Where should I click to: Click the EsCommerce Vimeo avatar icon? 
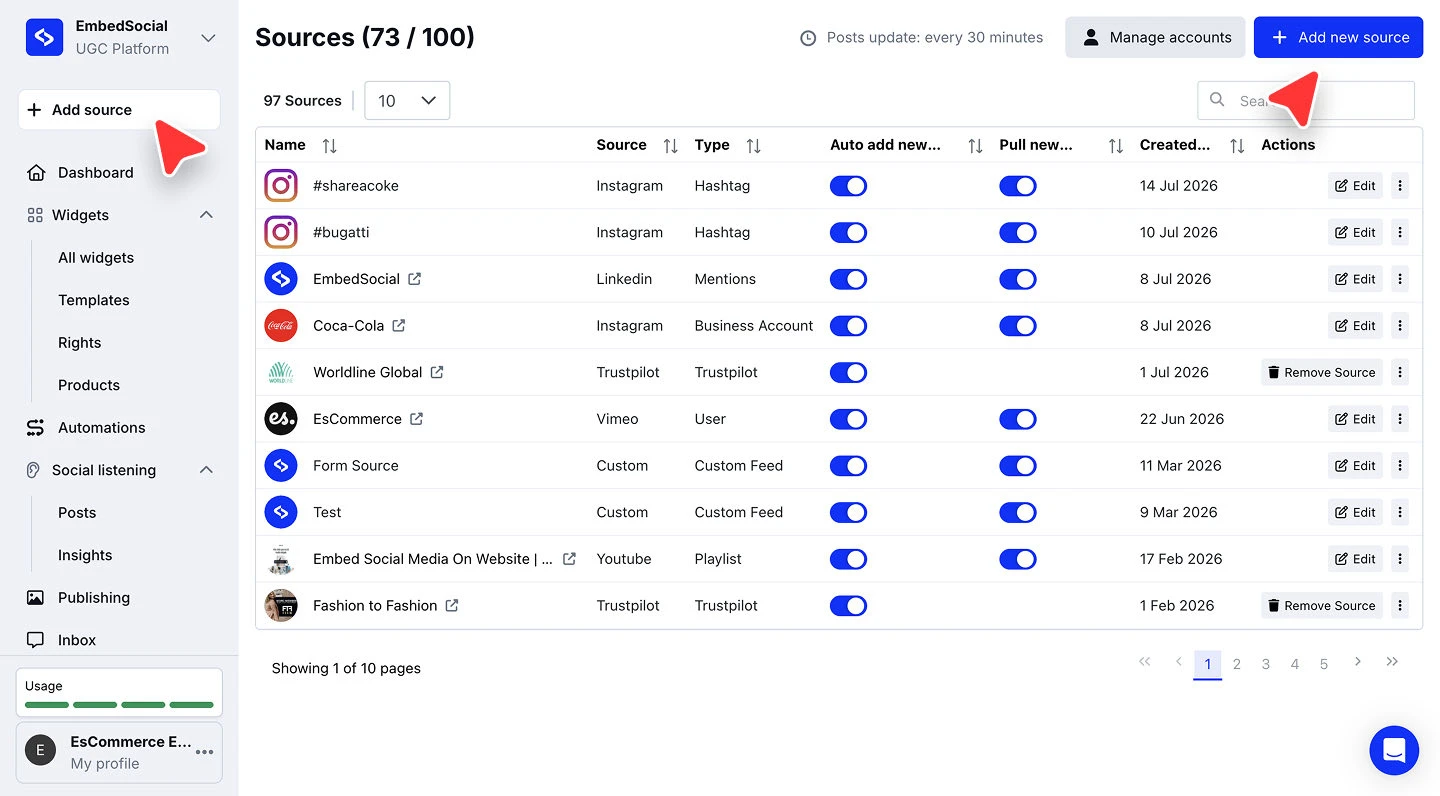pyautogui.click(x=281, y=419)
